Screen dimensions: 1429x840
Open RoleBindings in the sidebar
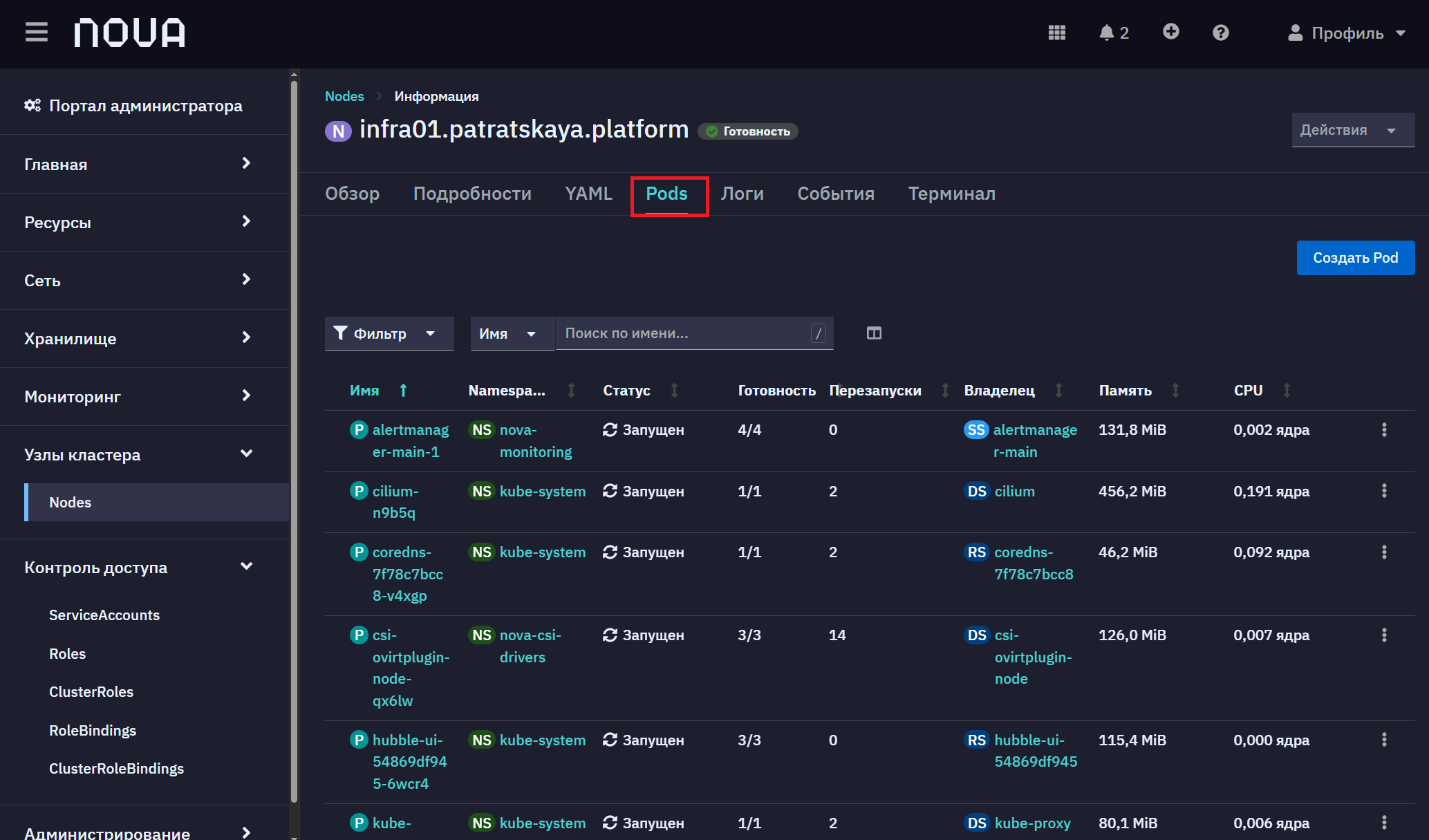click(x=93, y=730)
